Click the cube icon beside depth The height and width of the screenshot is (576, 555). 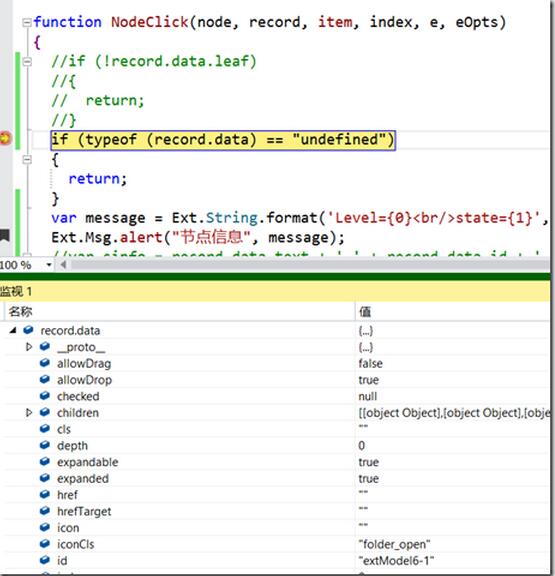[x=45, y=445]
